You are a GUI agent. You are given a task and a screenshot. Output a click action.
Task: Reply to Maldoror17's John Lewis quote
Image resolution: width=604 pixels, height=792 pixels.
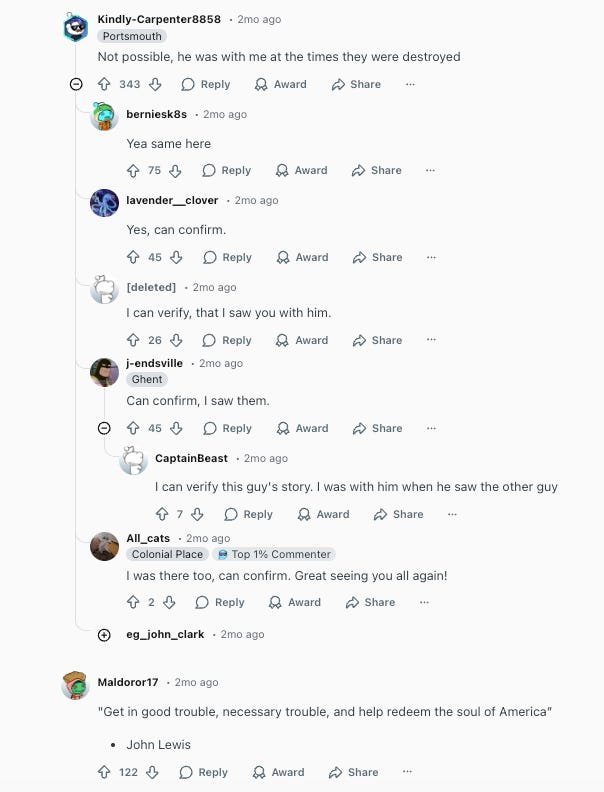point(204,772)
